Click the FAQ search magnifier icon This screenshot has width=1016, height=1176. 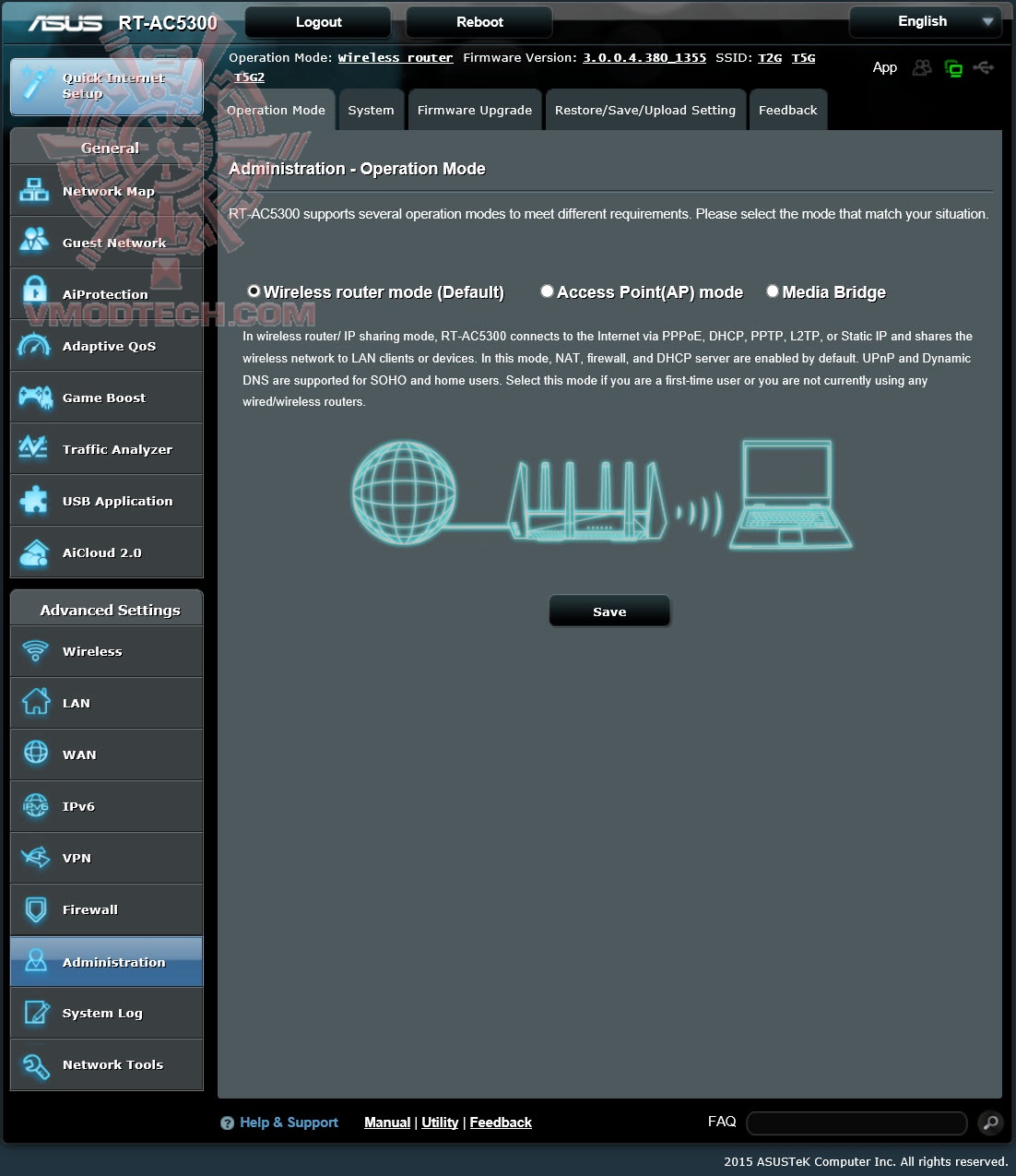pyautogui.click(x=990, y=1123)
